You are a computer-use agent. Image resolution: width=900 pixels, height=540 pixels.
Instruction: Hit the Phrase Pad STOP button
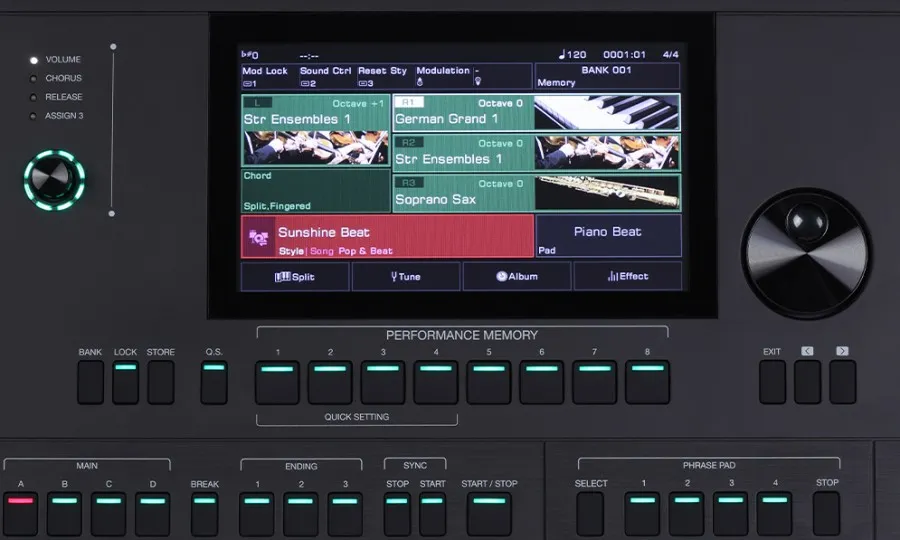click(827, 514)
